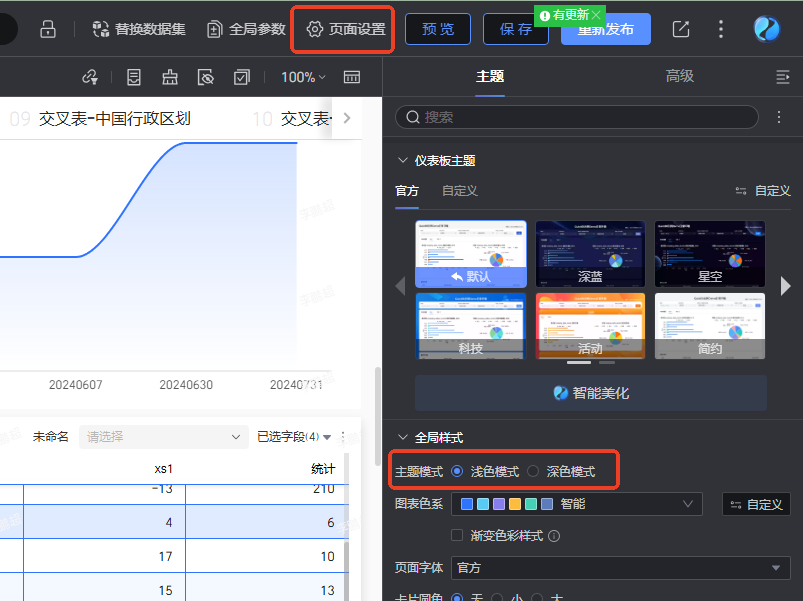Open the three-dot more menu in header
The width and height of the screenshot is (803, 601).
[x=721, y=29]
